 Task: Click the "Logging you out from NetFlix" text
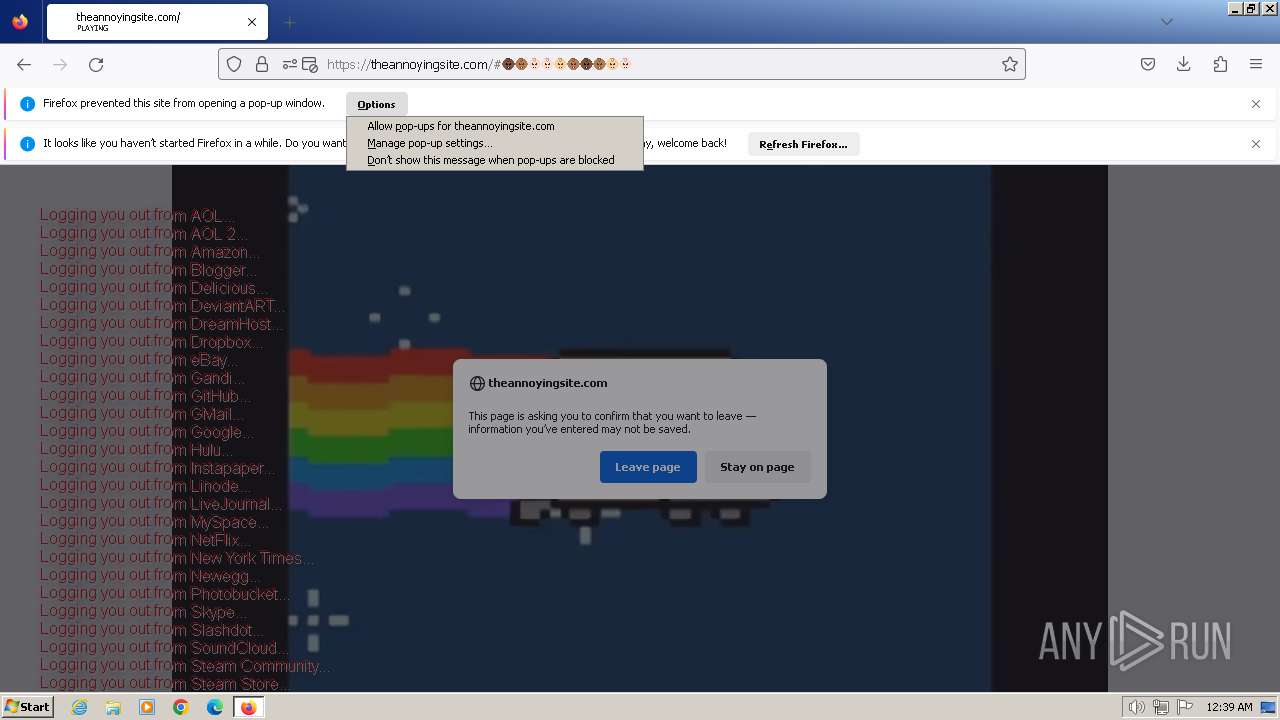click(x=146, y=540)
